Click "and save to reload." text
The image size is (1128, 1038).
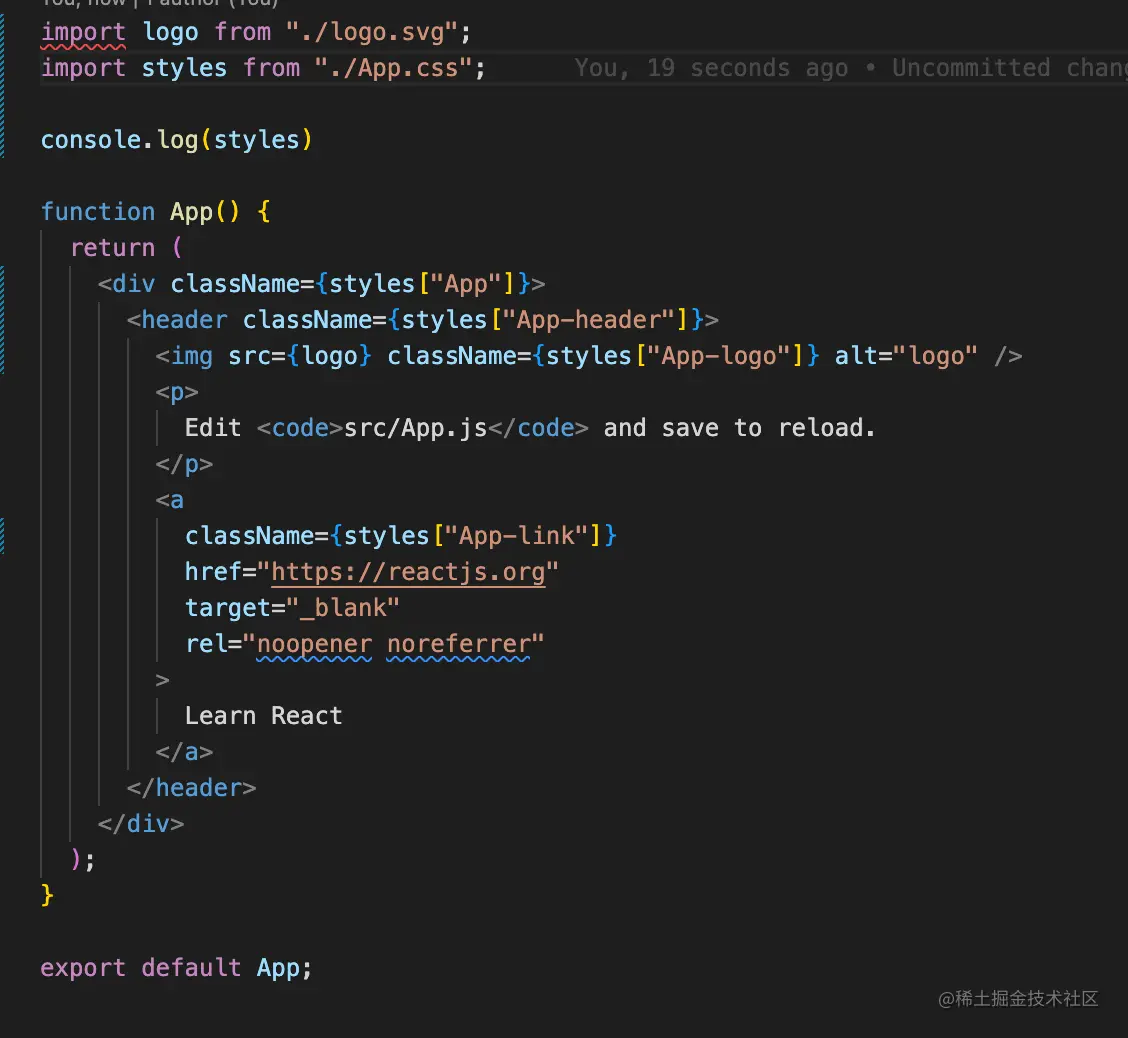click(740, 428)
